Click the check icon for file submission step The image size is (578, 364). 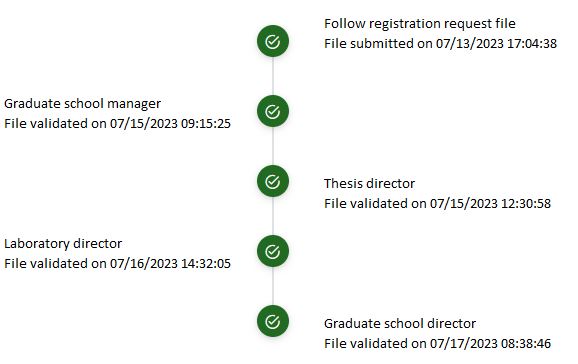(x=273, y=41)
